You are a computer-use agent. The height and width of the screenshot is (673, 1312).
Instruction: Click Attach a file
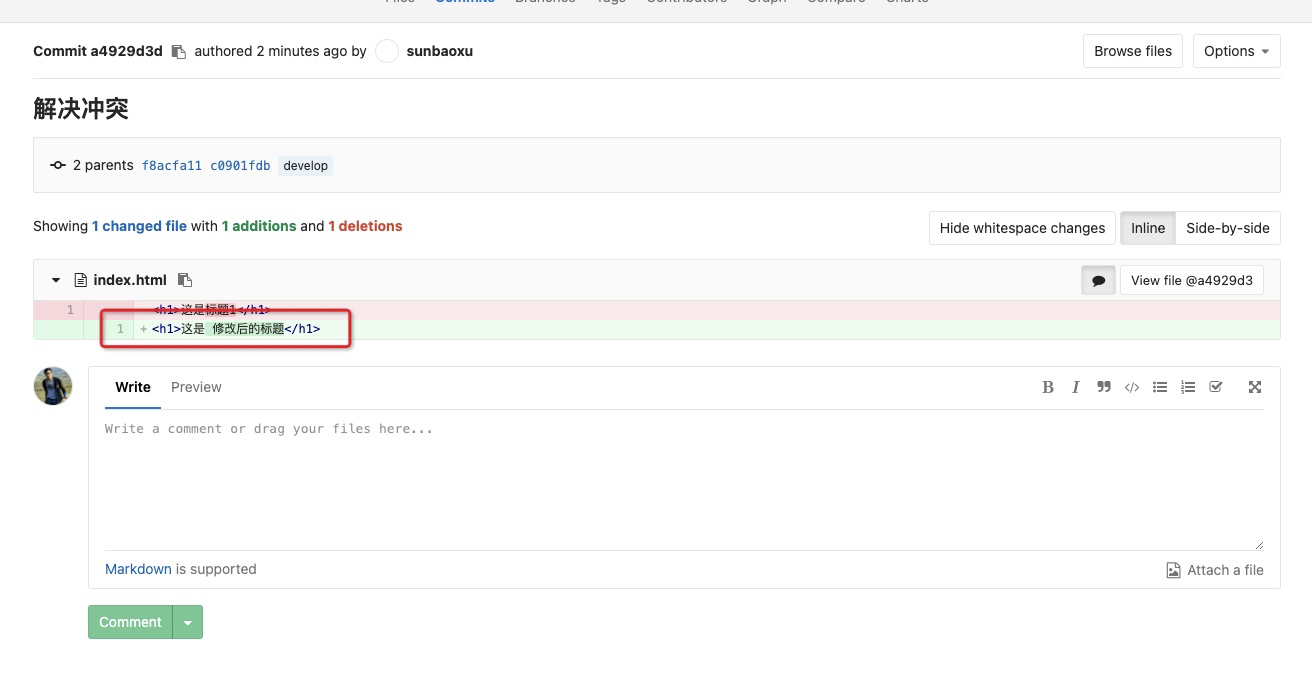1215,570
